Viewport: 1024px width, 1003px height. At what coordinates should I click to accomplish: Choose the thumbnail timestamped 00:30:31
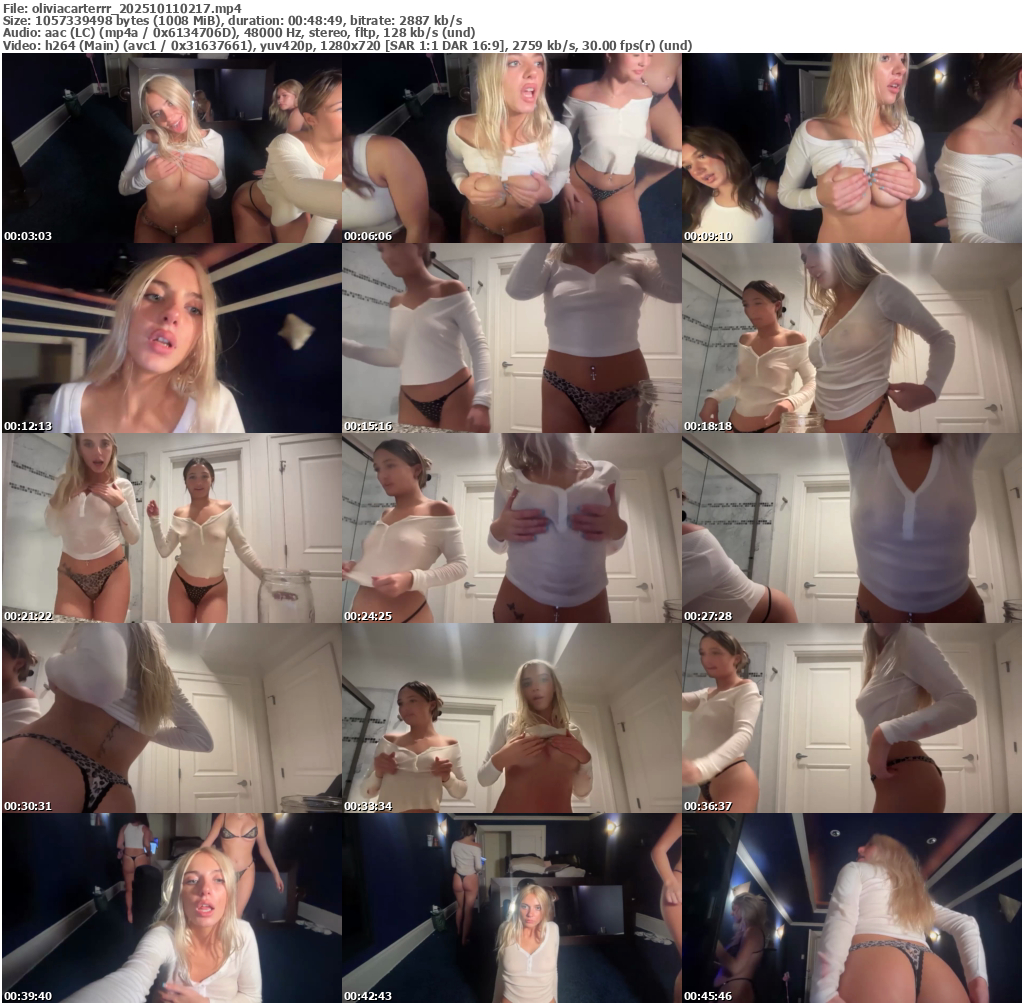[x=172, y=718]
